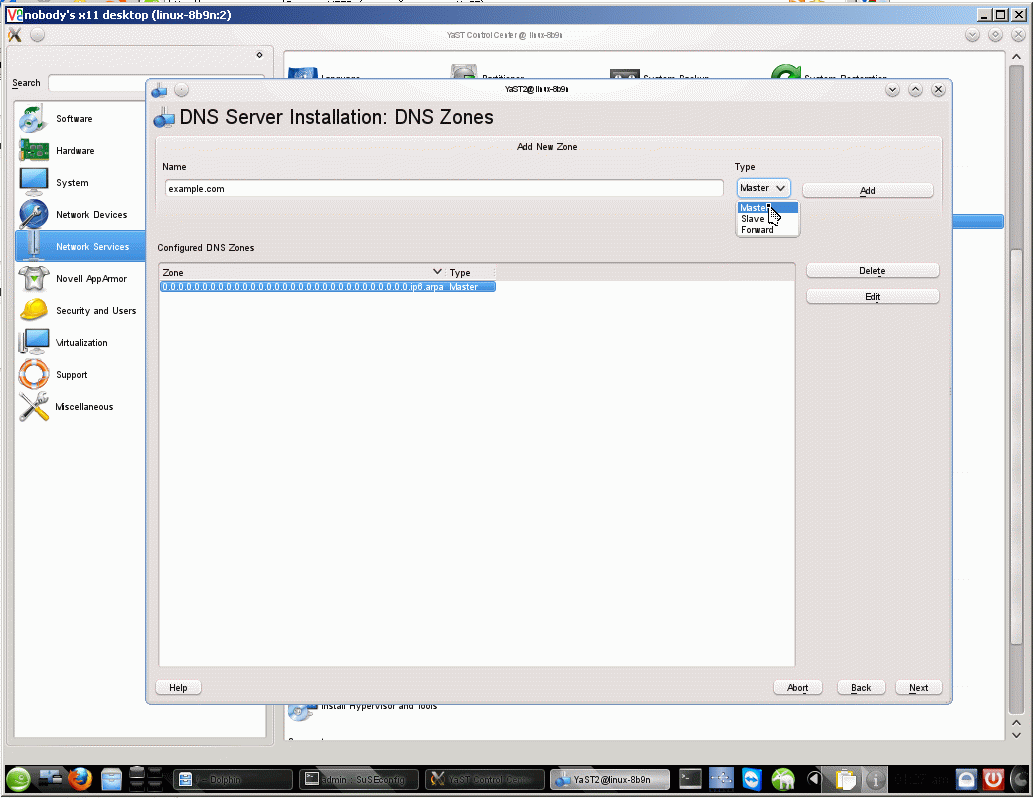The width and height of the screenshot is (1033, 798).
Task: Click the Back button
Action: [x=860, y=687]
